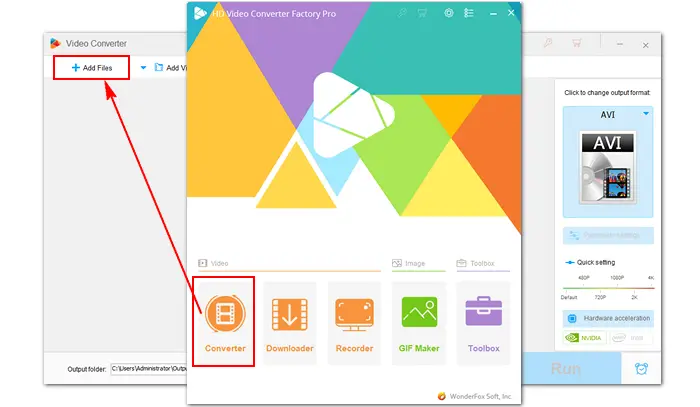Close the HD Video Converter Factory Pro window

(x=511, y=13)
